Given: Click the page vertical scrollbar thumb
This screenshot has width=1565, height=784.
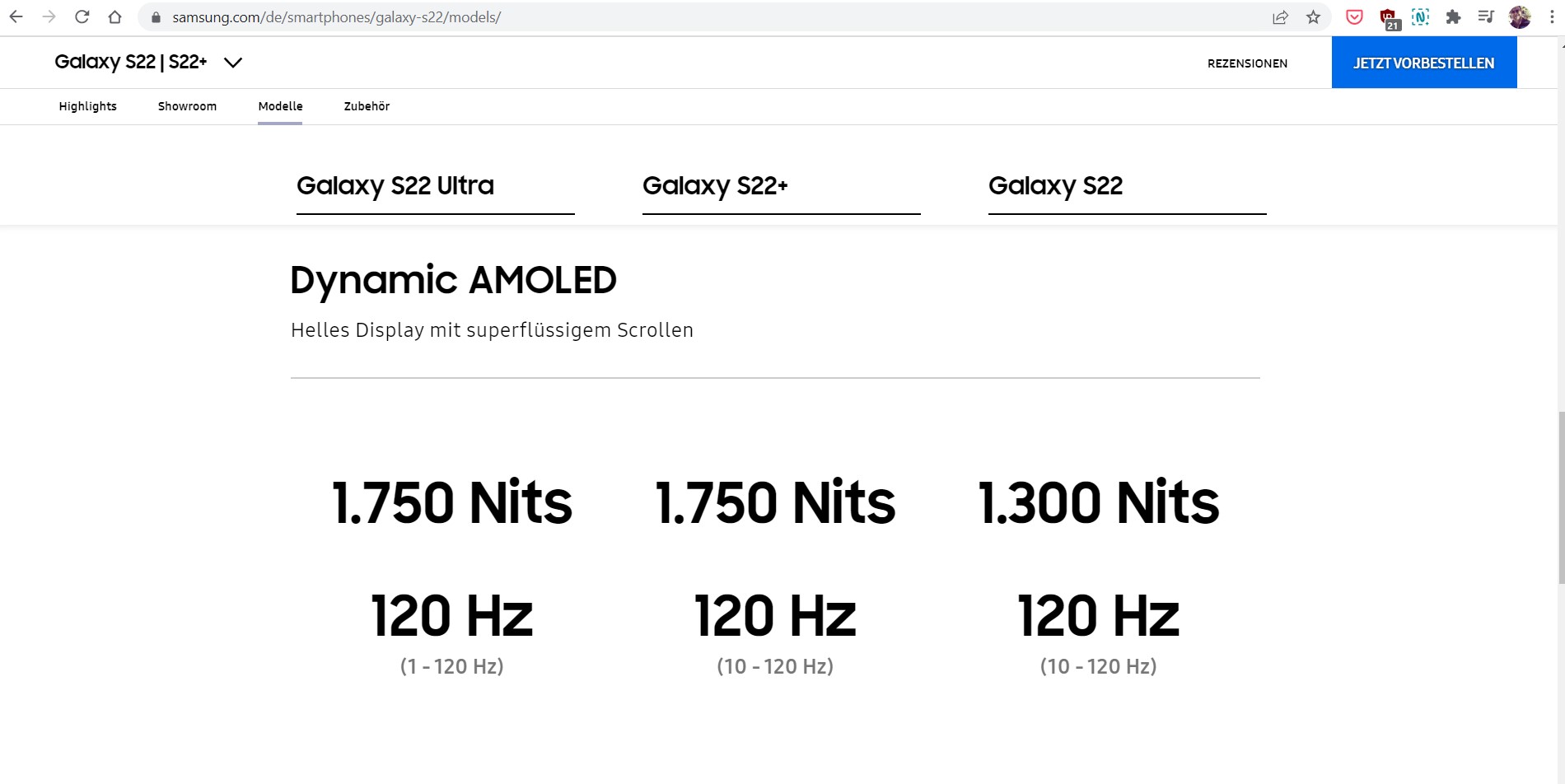Looking at the screenshot, I should pyautogui.click(x=1560, y=497).
